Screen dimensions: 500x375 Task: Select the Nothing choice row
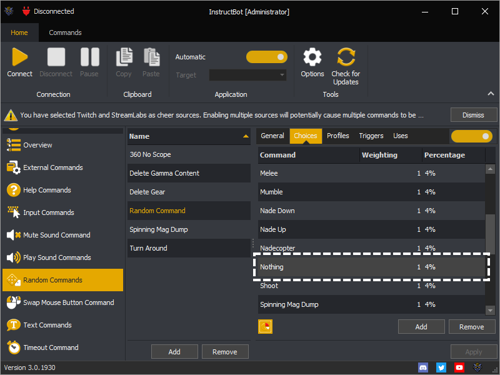point(371,267)
